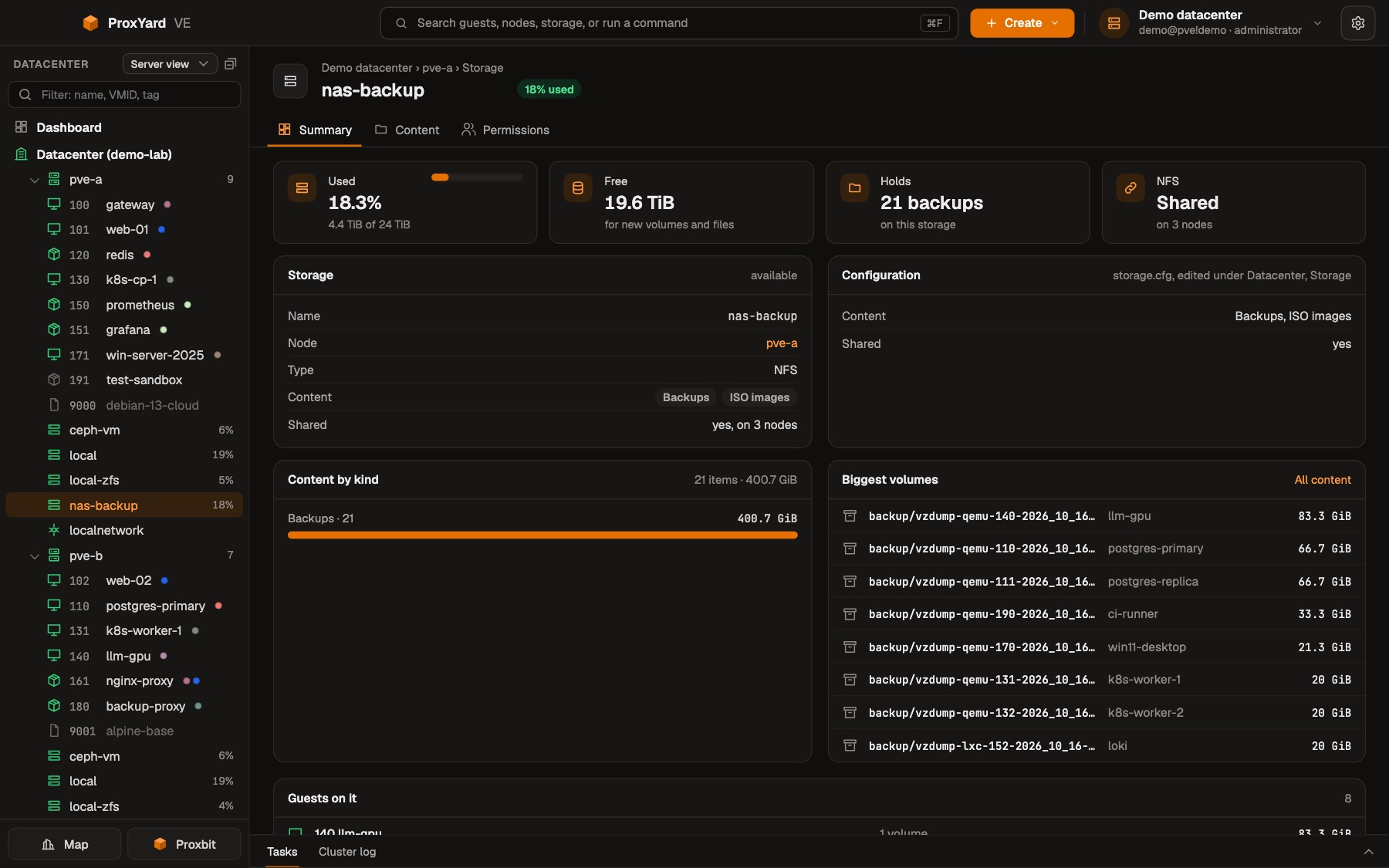Click the Datacenter (demo-lab) building icon

(x=22, y=154)
